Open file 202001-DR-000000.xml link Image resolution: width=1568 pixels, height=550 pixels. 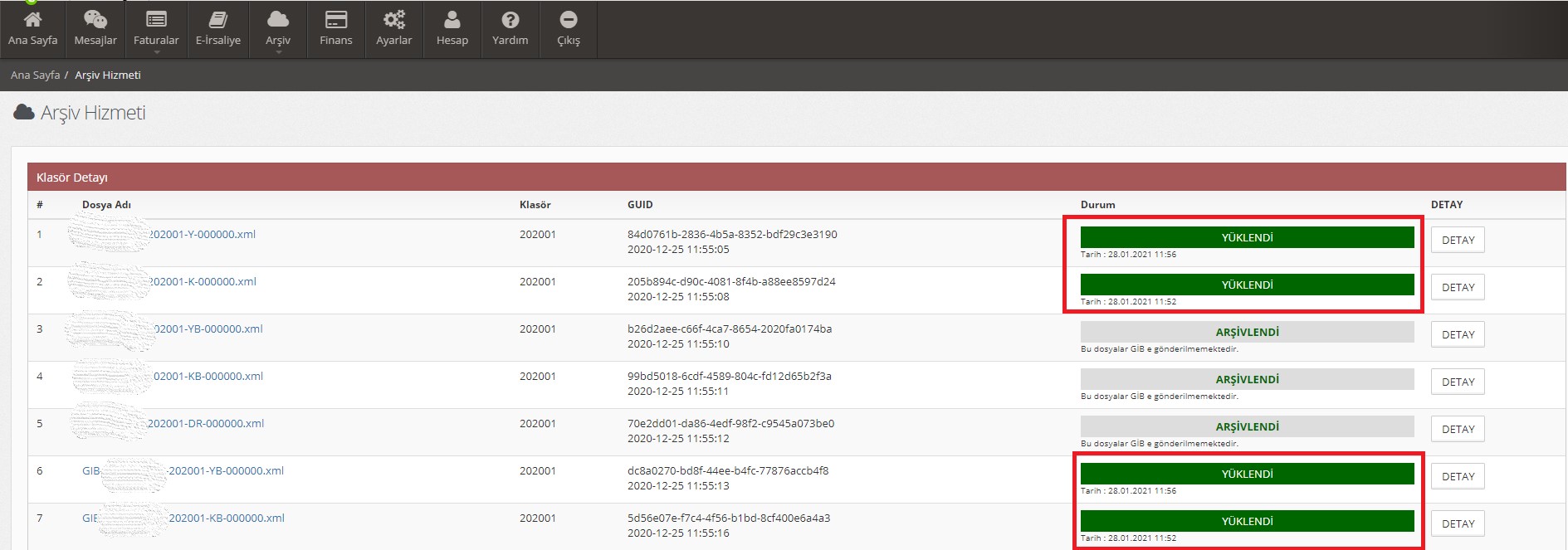click(206, 424)
